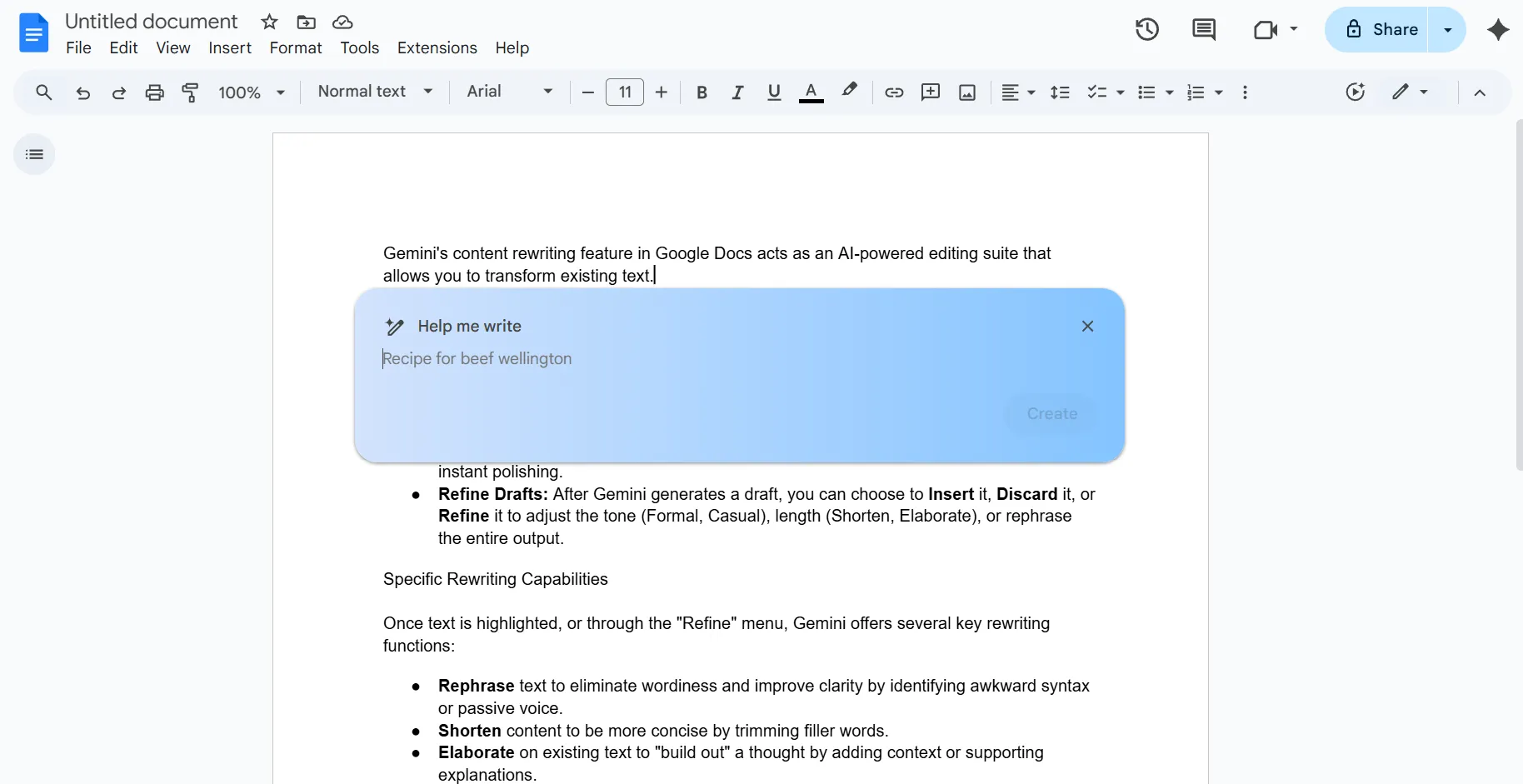Toggle underline formatting

774,92
